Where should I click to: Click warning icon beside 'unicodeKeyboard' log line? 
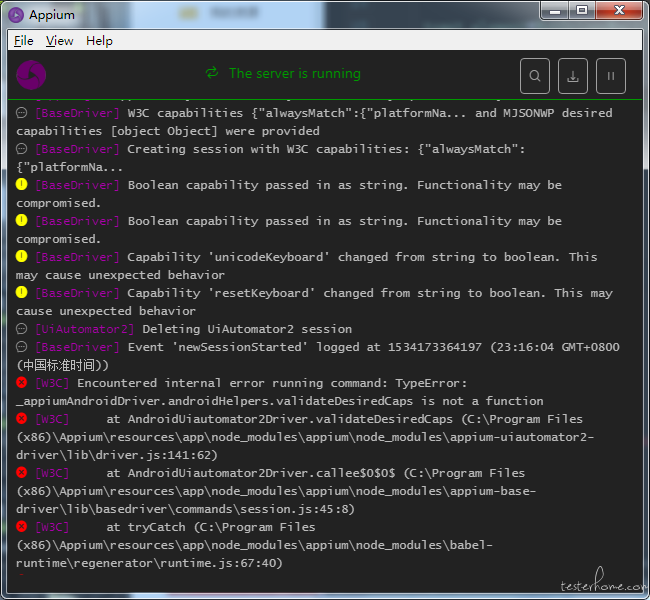[22, 257]
